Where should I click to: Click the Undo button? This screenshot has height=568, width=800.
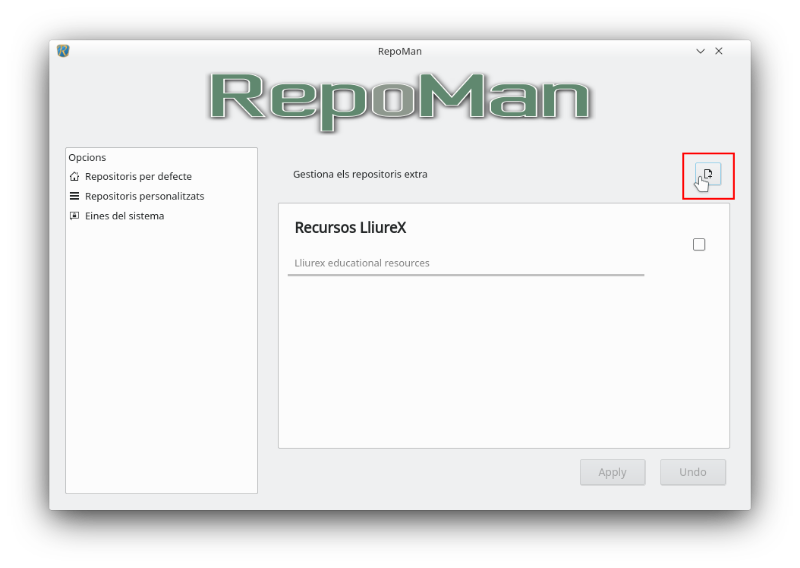[x=692, y=472]
